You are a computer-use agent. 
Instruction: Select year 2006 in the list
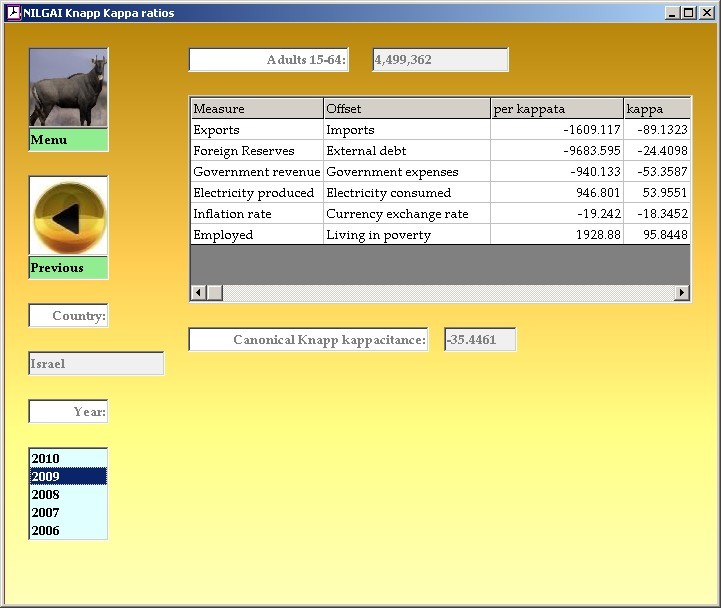click(67, 531)
